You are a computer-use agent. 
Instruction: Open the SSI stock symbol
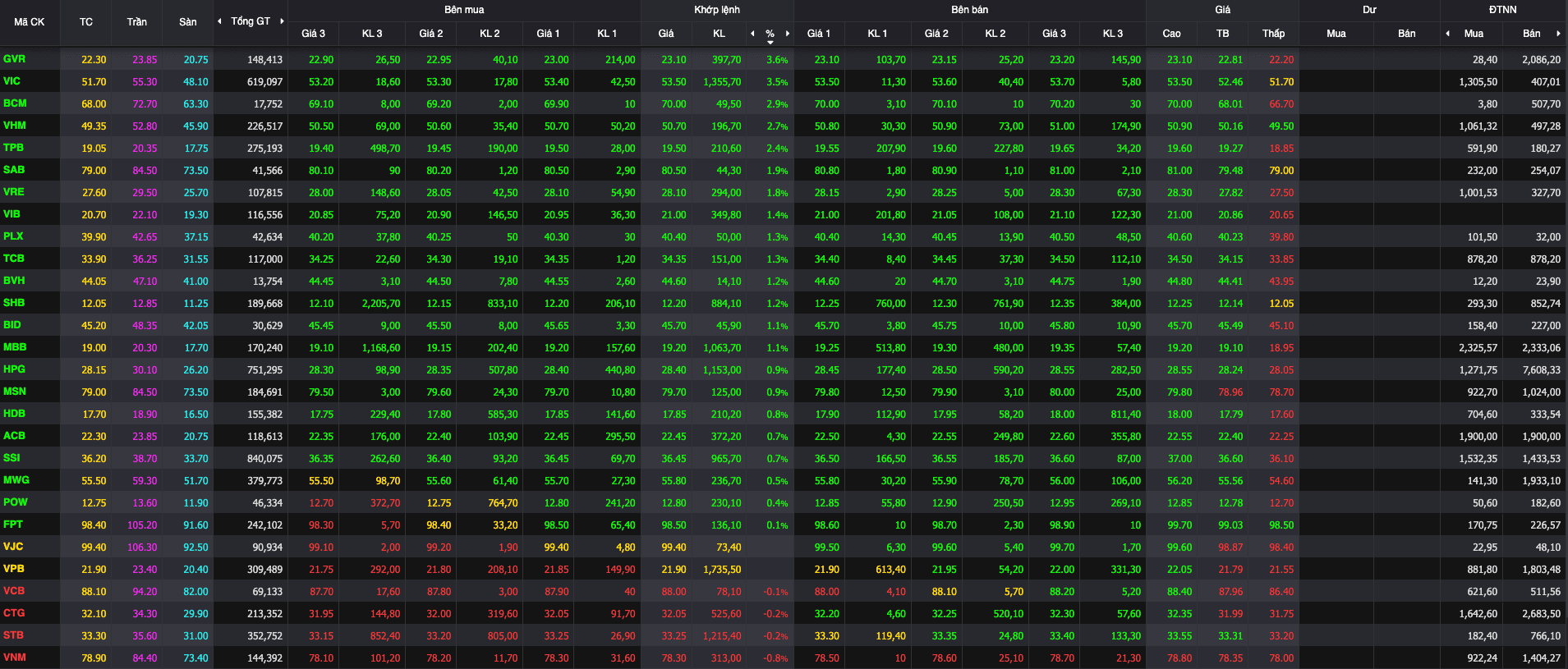pos(12,458)
